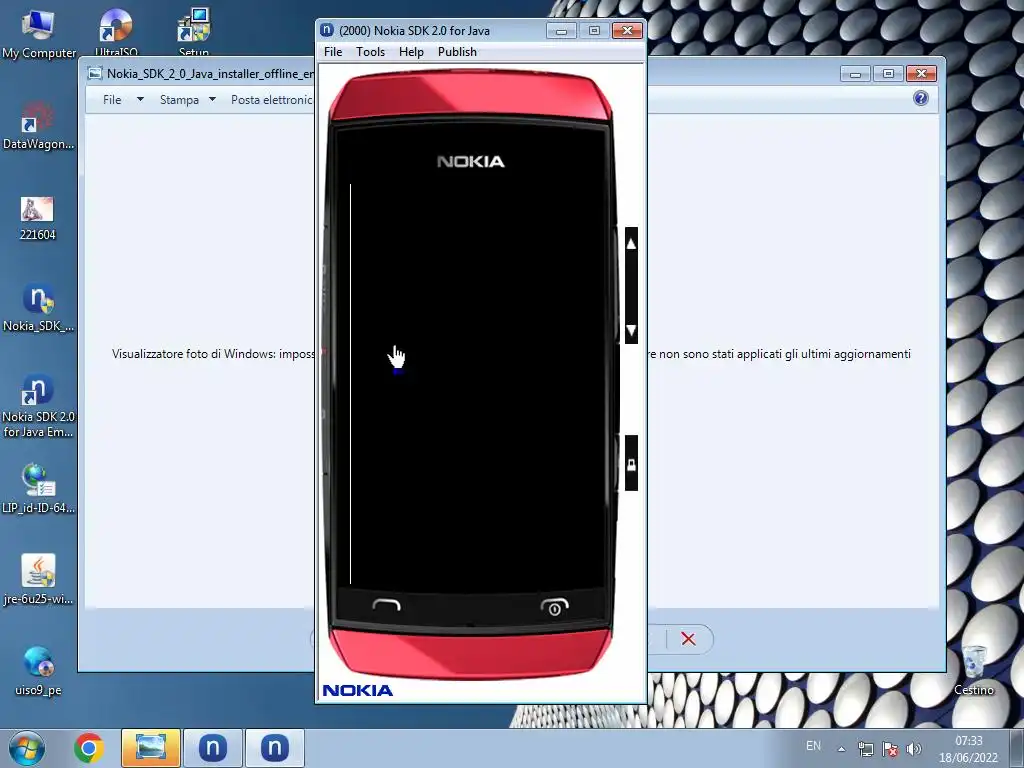The image size is (1024, 768).
Task: Click the Show desktop strip at taskbar end
Action: click(x=1017, y=748)
